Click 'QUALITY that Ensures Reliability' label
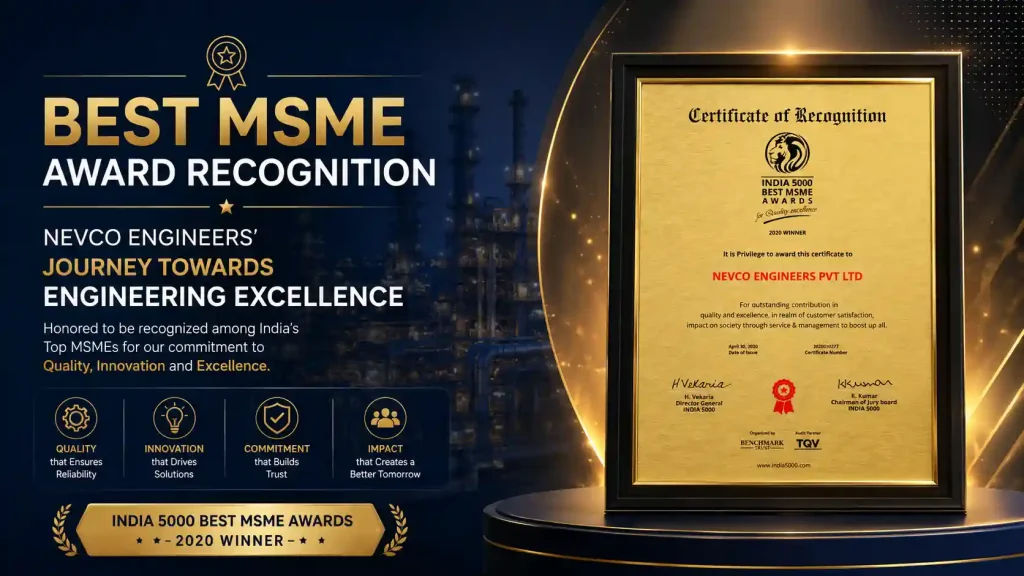 point(76,461)
